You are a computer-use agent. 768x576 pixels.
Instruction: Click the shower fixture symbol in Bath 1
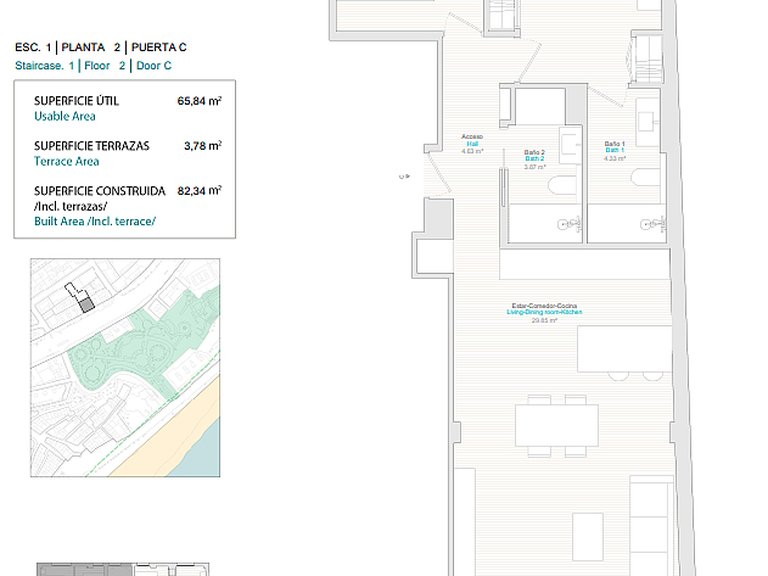click(653, 224)
